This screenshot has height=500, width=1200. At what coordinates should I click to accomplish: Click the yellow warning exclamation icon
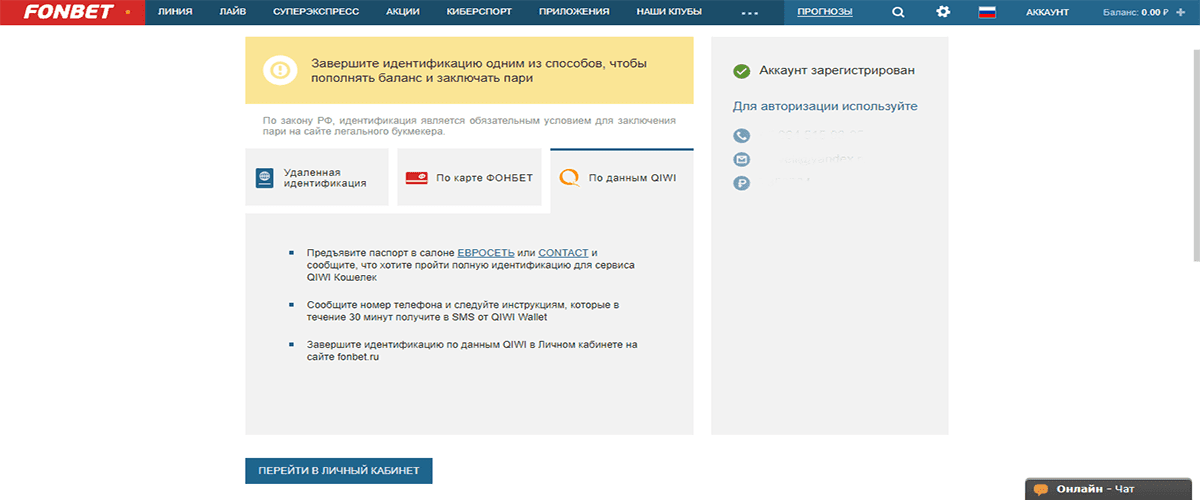280,70
